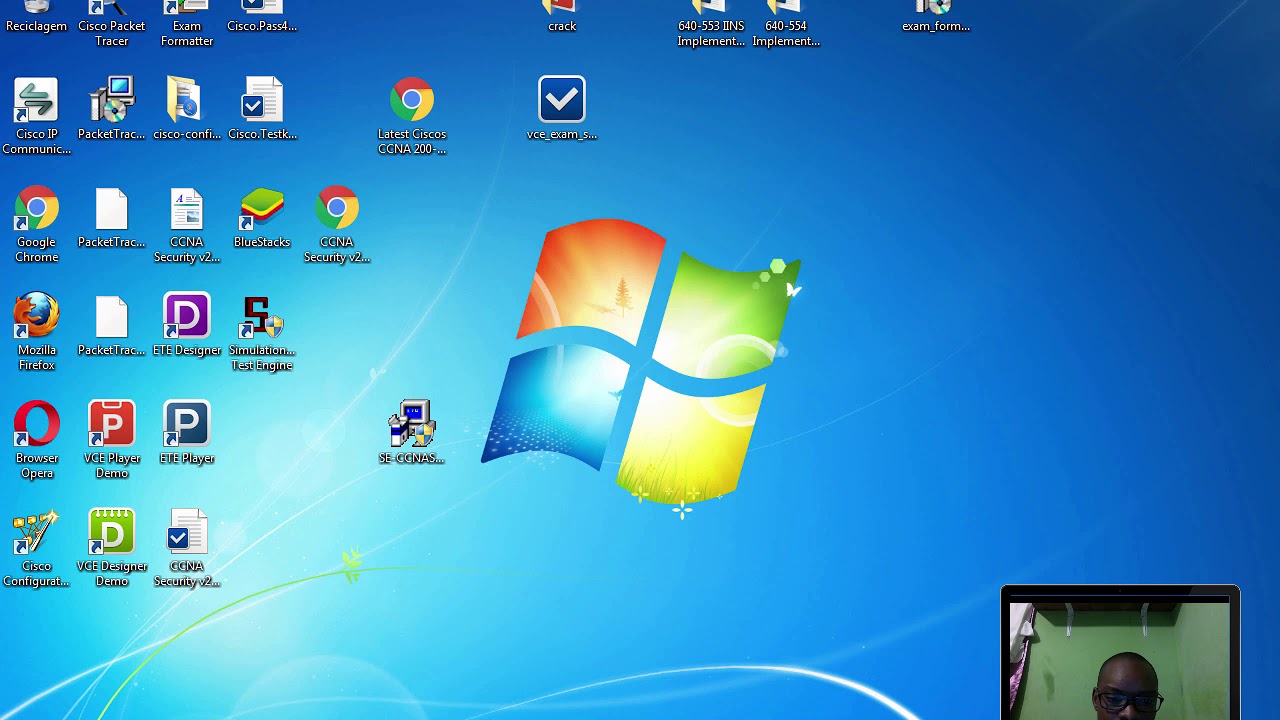Select the Cisco.Pass4... file icon
The height and width of the screenshot is (720, 1280).
[262, 15]
